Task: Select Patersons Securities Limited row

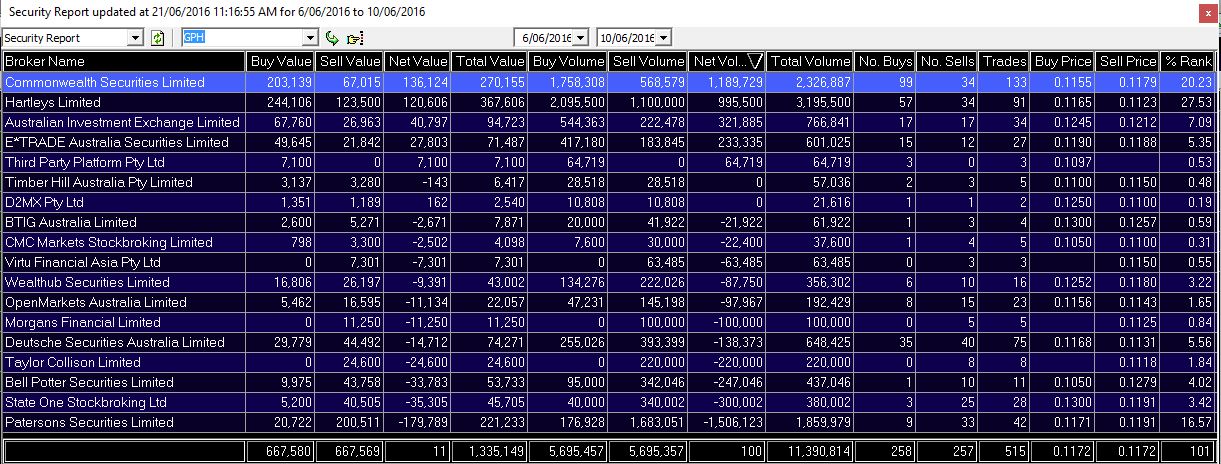Action: pos(609,422)
